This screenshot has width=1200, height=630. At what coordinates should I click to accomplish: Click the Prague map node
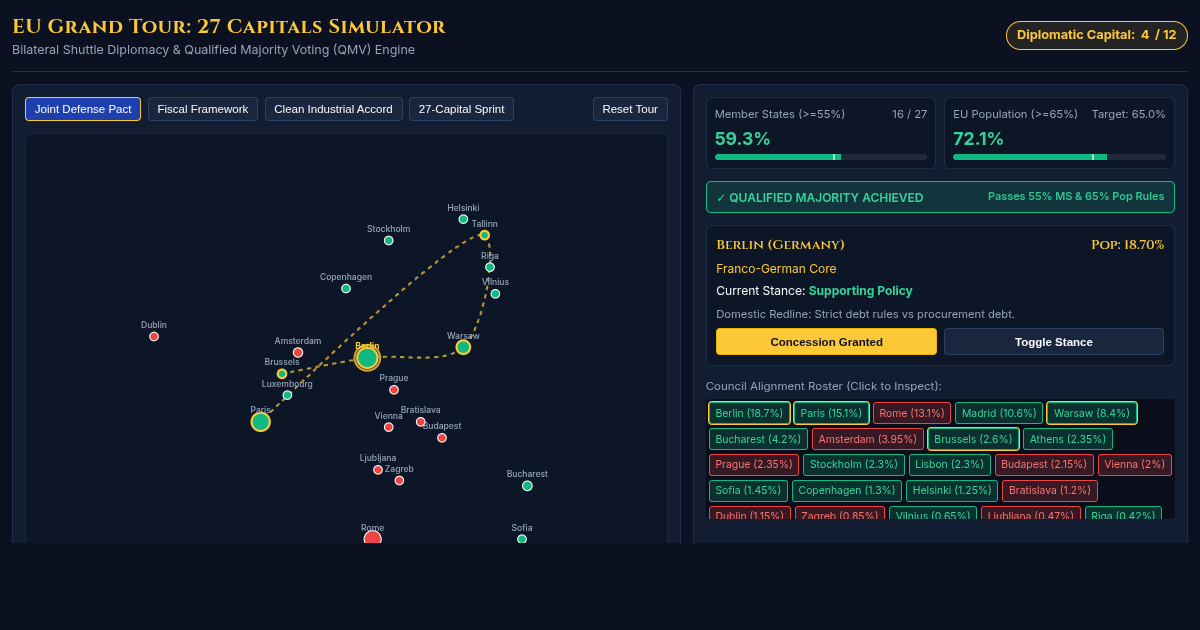point(394,390)
